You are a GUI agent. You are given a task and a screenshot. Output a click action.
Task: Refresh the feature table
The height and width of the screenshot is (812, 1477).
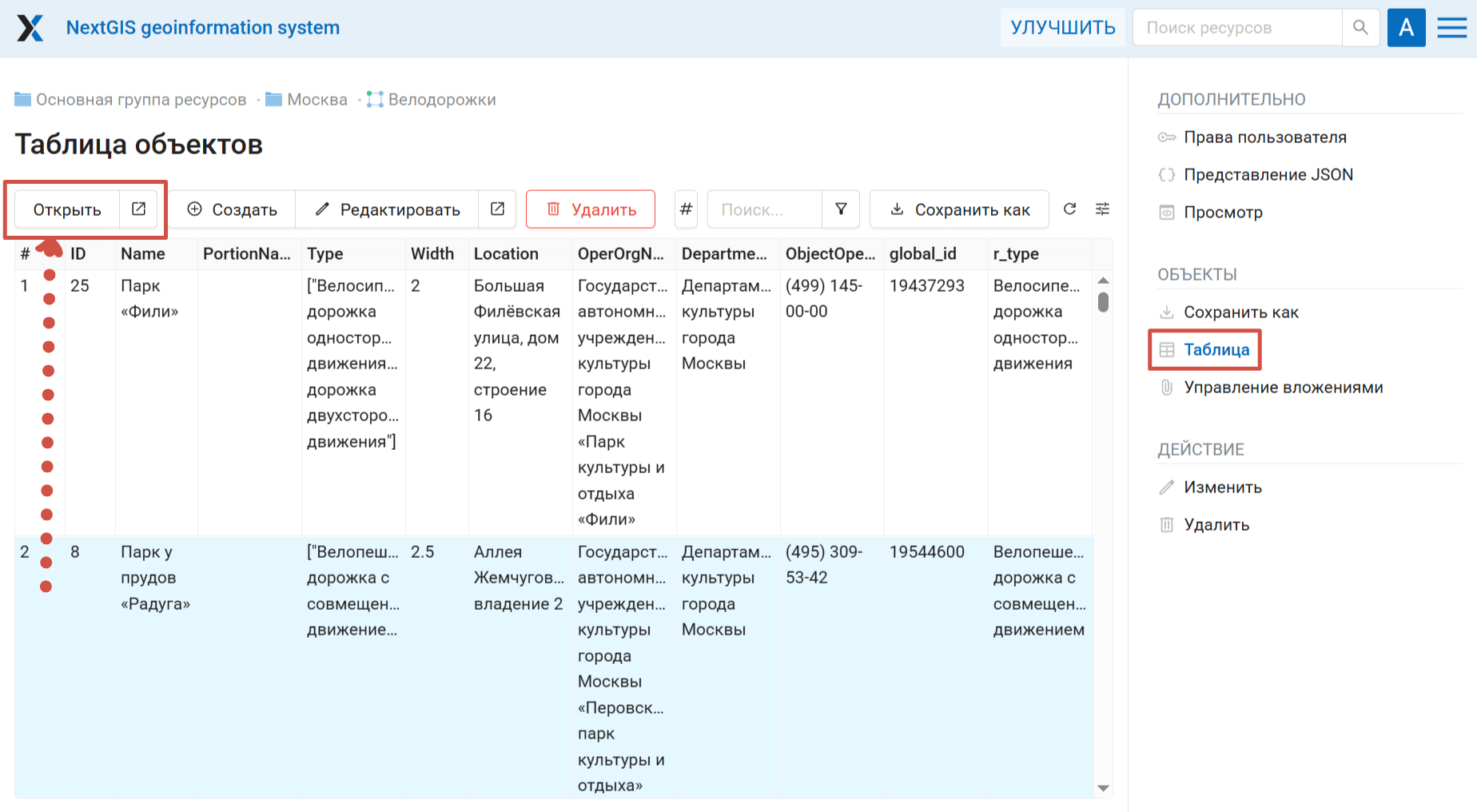pyautogui.click(x=1069, y=209)
